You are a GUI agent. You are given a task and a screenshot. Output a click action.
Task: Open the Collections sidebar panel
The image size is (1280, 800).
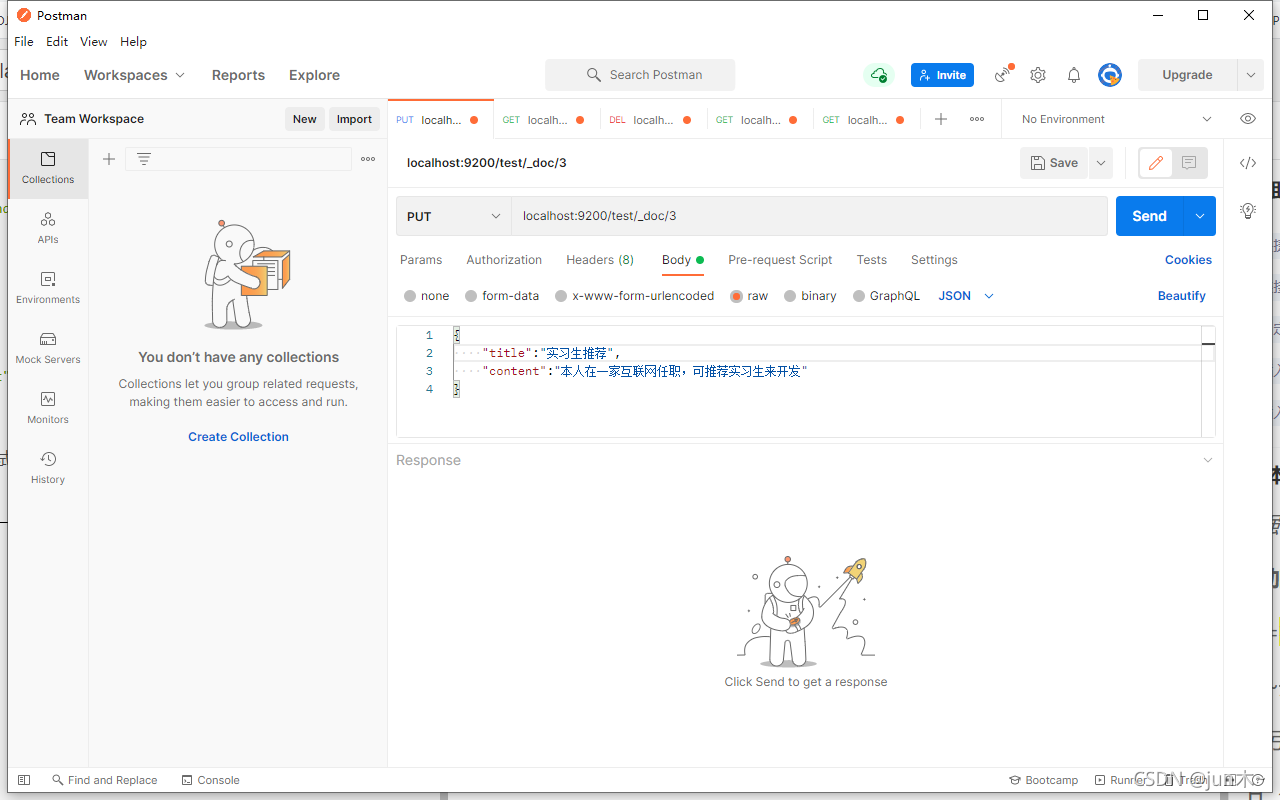[48, 168]
